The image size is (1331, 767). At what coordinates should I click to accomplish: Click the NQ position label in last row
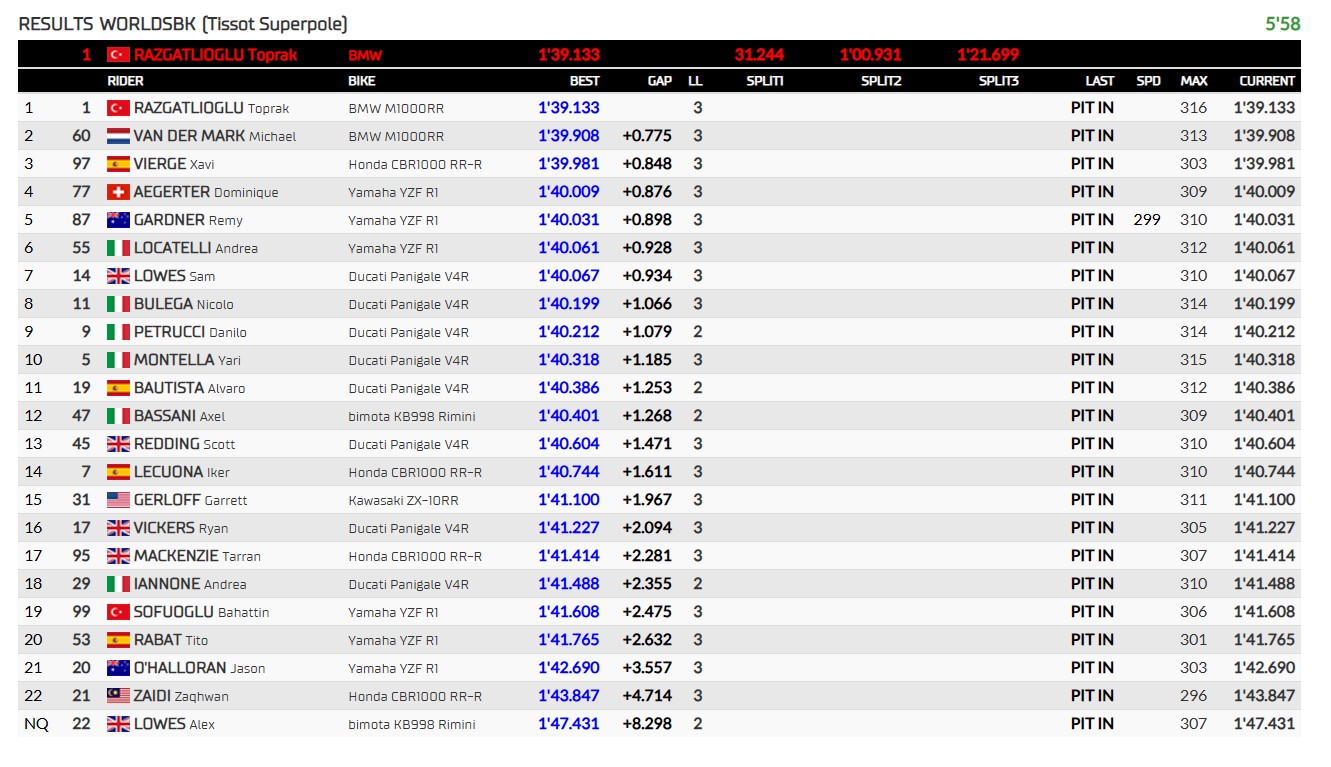[x=35, y=724]
